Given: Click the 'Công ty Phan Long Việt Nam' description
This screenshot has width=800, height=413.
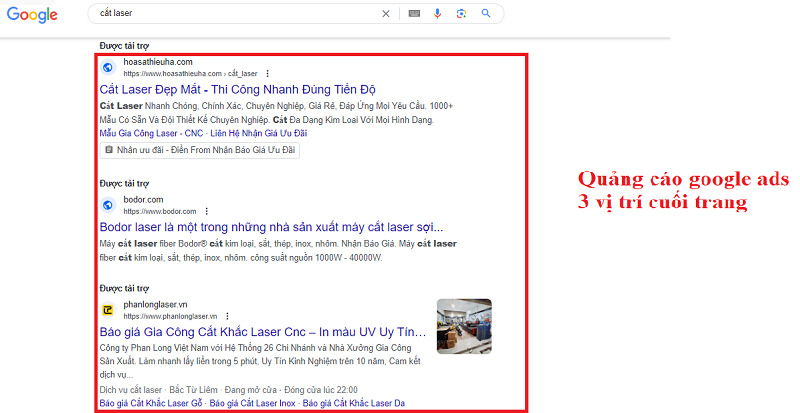Looking at the screenshot, I should pyautogui.click(x=260, y=361).
